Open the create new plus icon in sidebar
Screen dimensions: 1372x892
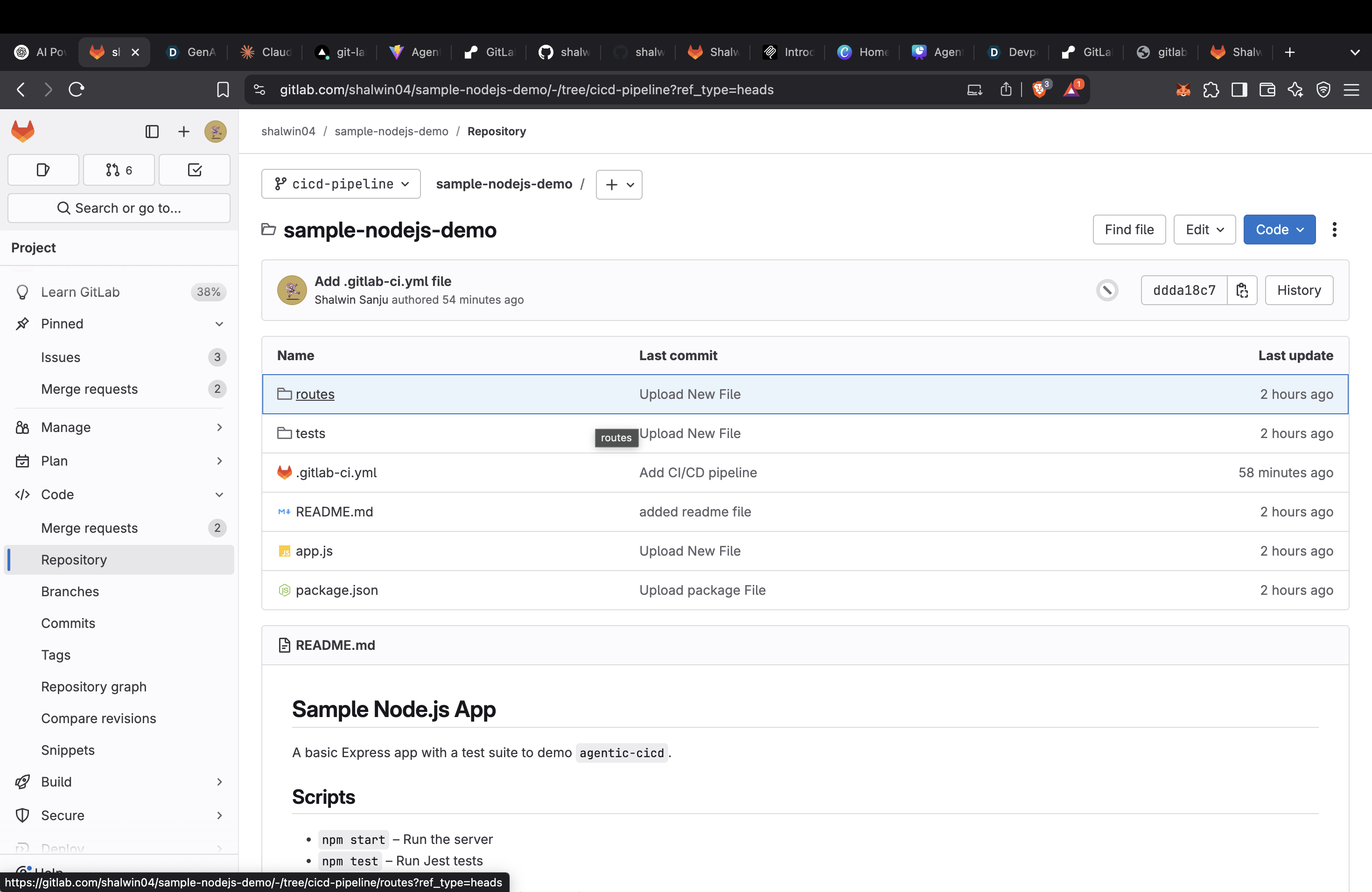(x=183, y=132)
